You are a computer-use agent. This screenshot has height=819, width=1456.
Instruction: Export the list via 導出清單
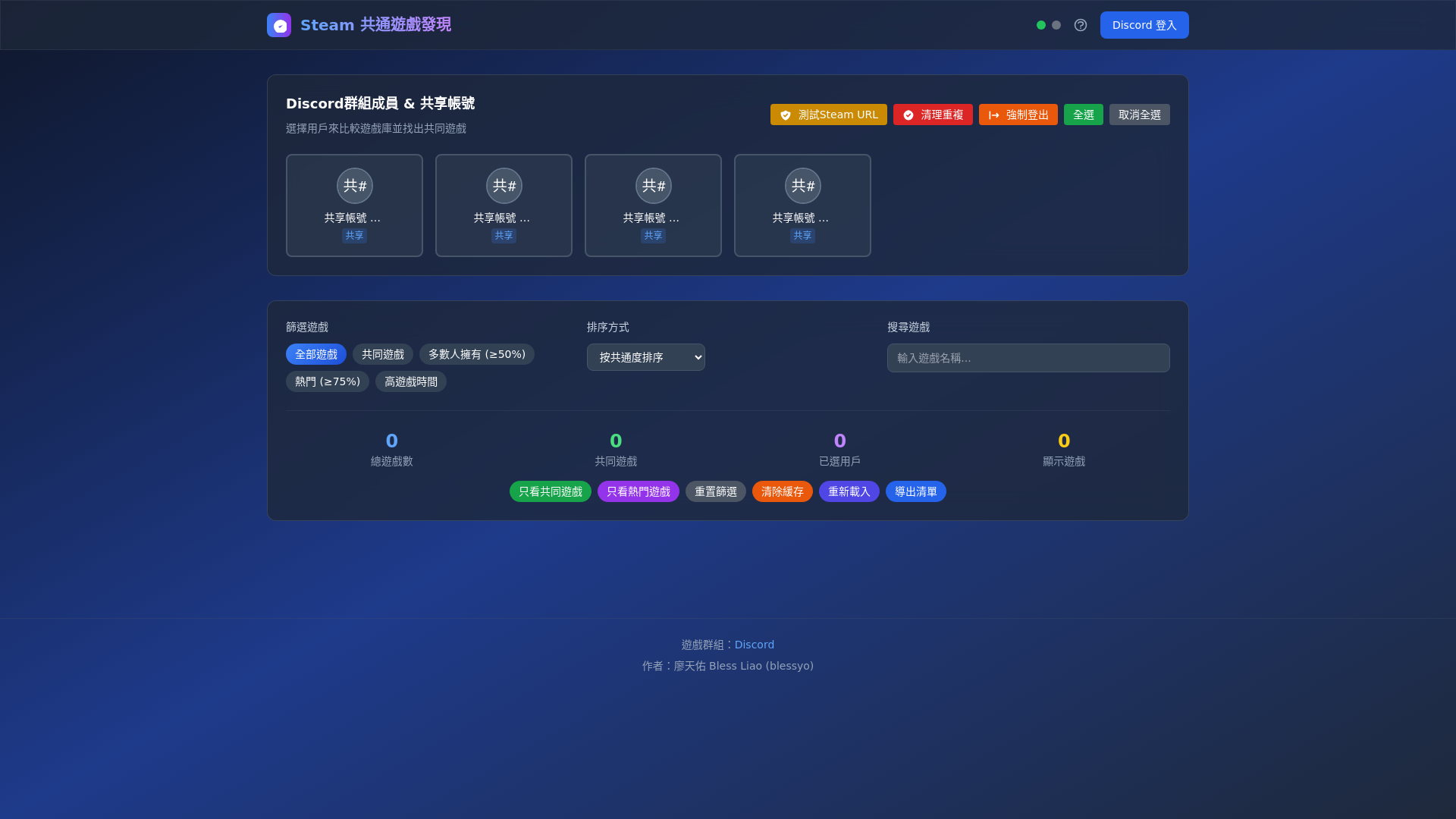pyautogui.click(x=916, y=491)
